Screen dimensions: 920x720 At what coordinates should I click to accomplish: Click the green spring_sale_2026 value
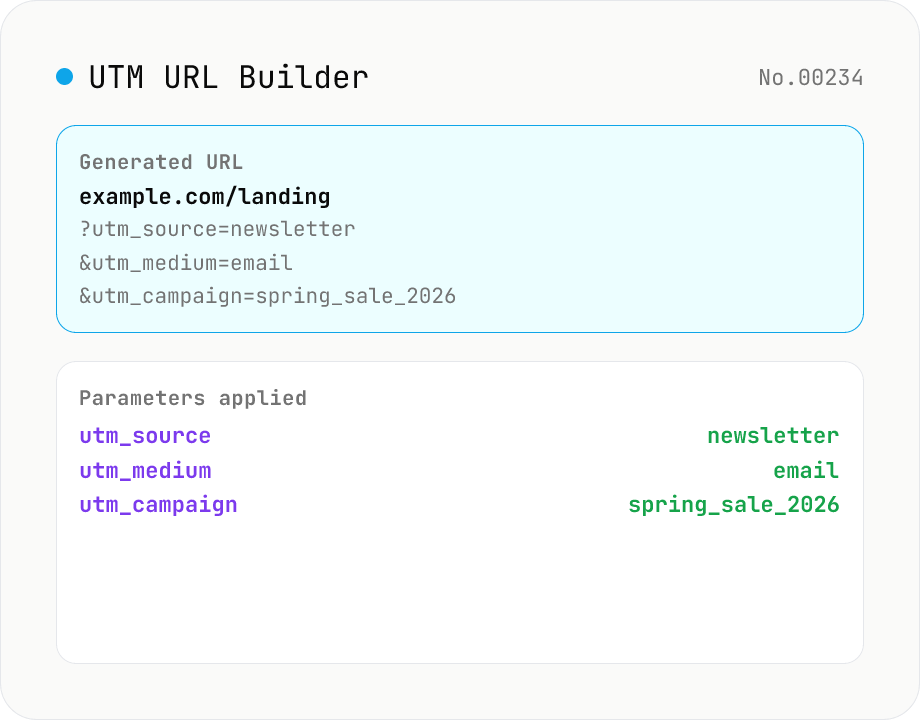734,505
